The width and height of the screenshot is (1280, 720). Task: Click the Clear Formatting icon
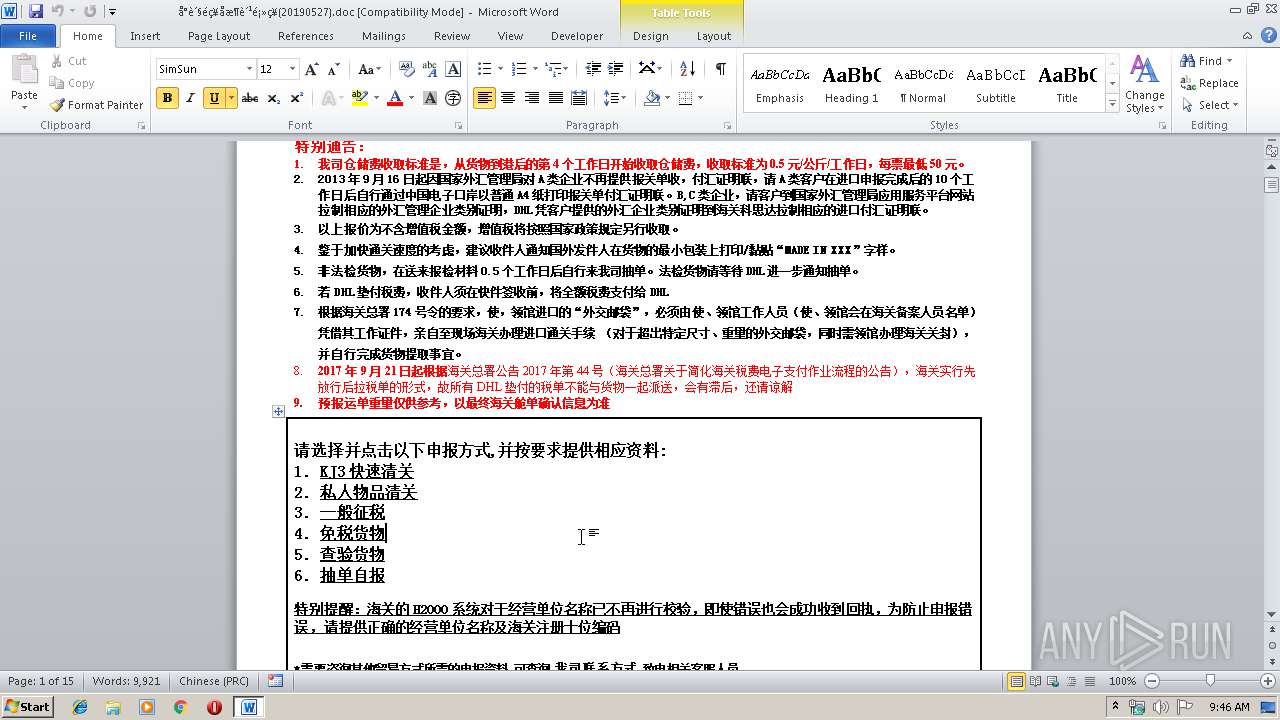tap(407, 69)
